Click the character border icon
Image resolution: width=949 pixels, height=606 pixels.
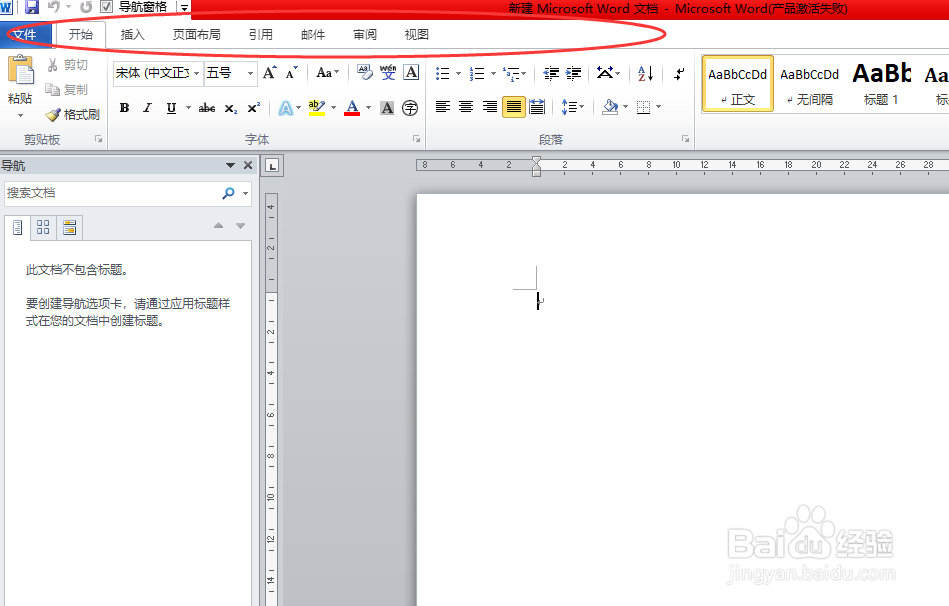(x=411, y=73)
